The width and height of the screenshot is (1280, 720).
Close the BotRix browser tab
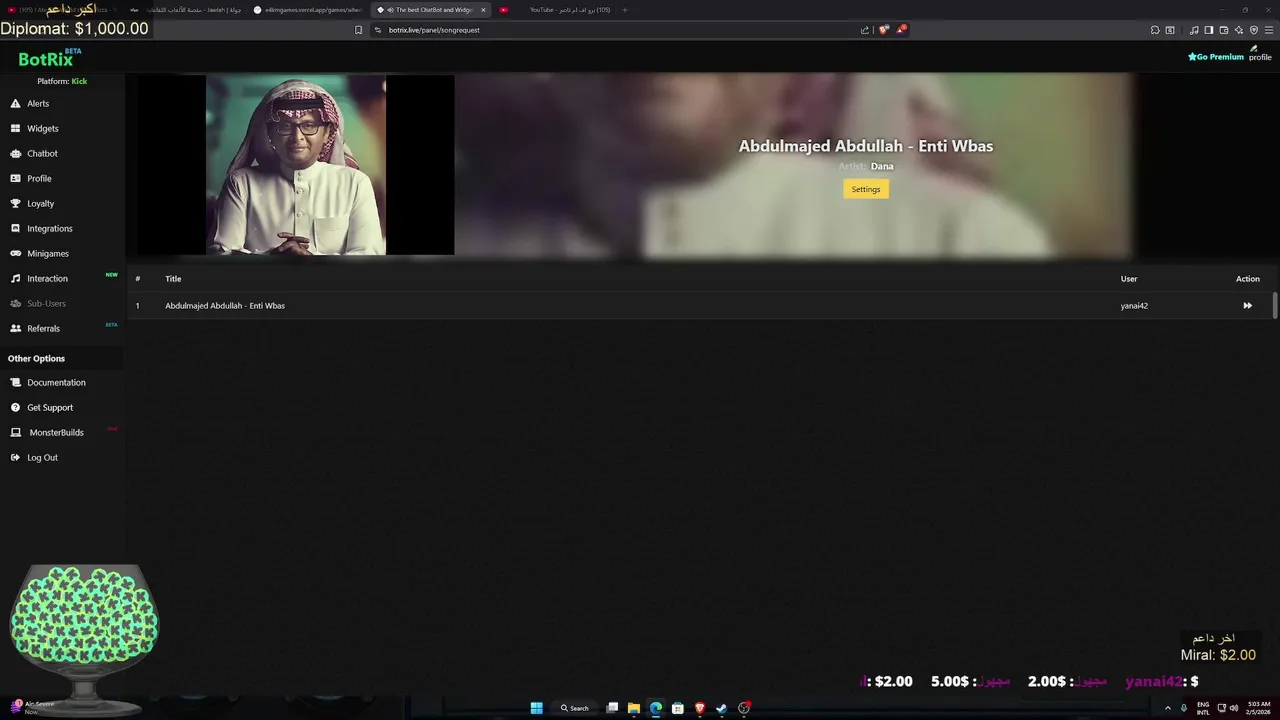(483, 10)
